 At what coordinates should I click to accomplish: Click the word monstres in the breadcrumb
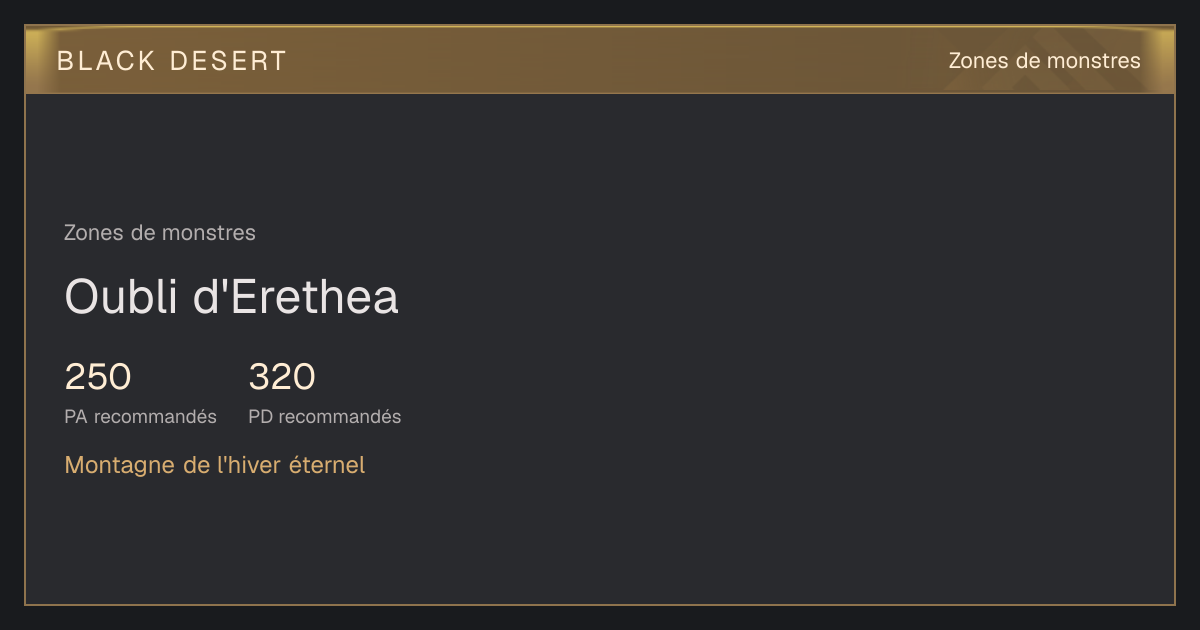point(209,233)
